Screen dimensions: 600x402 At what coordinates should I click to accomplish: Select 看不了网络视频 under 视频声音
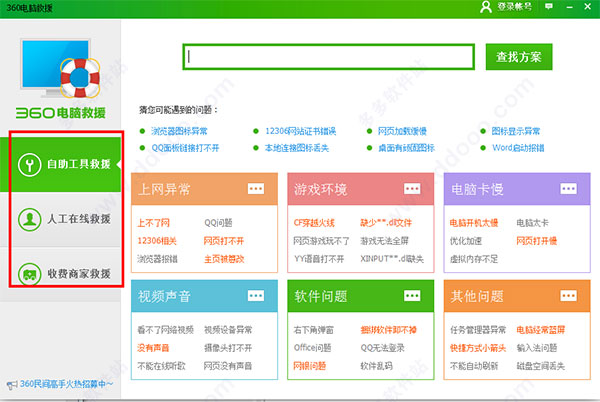coord(165,330)
